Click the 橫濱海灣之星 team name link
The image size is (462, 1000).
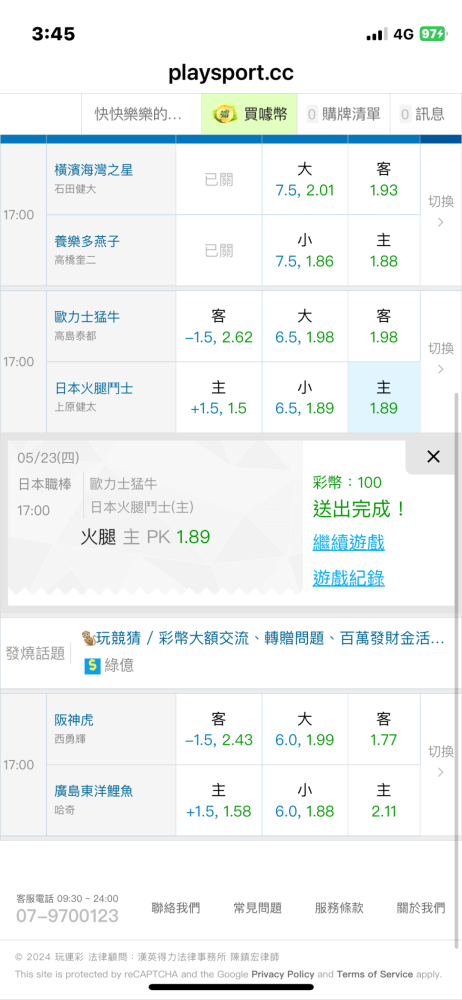click(94, 170)
